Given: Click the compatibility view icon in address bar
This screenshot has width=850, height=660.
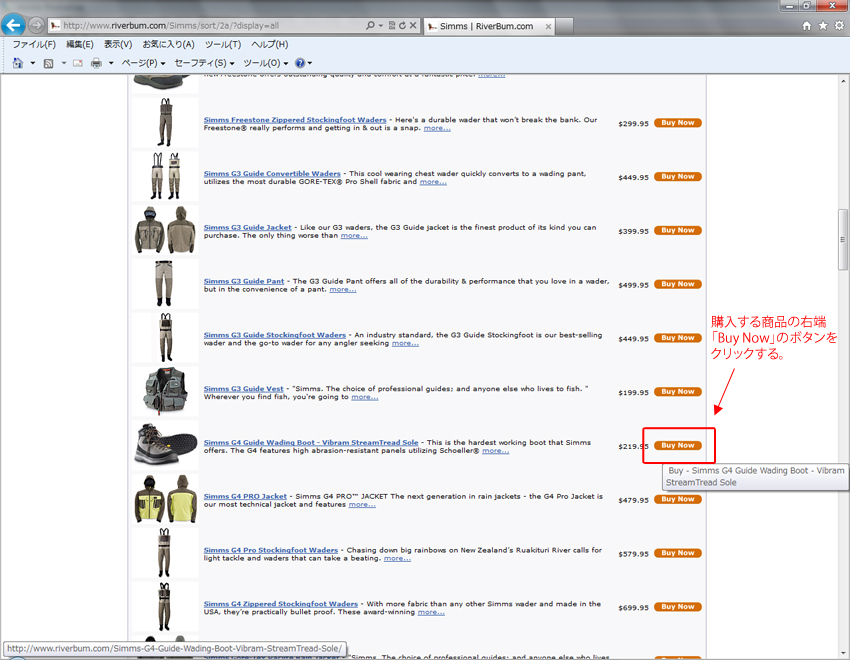Looking at the screenshot, I should (x=392, y=25).
